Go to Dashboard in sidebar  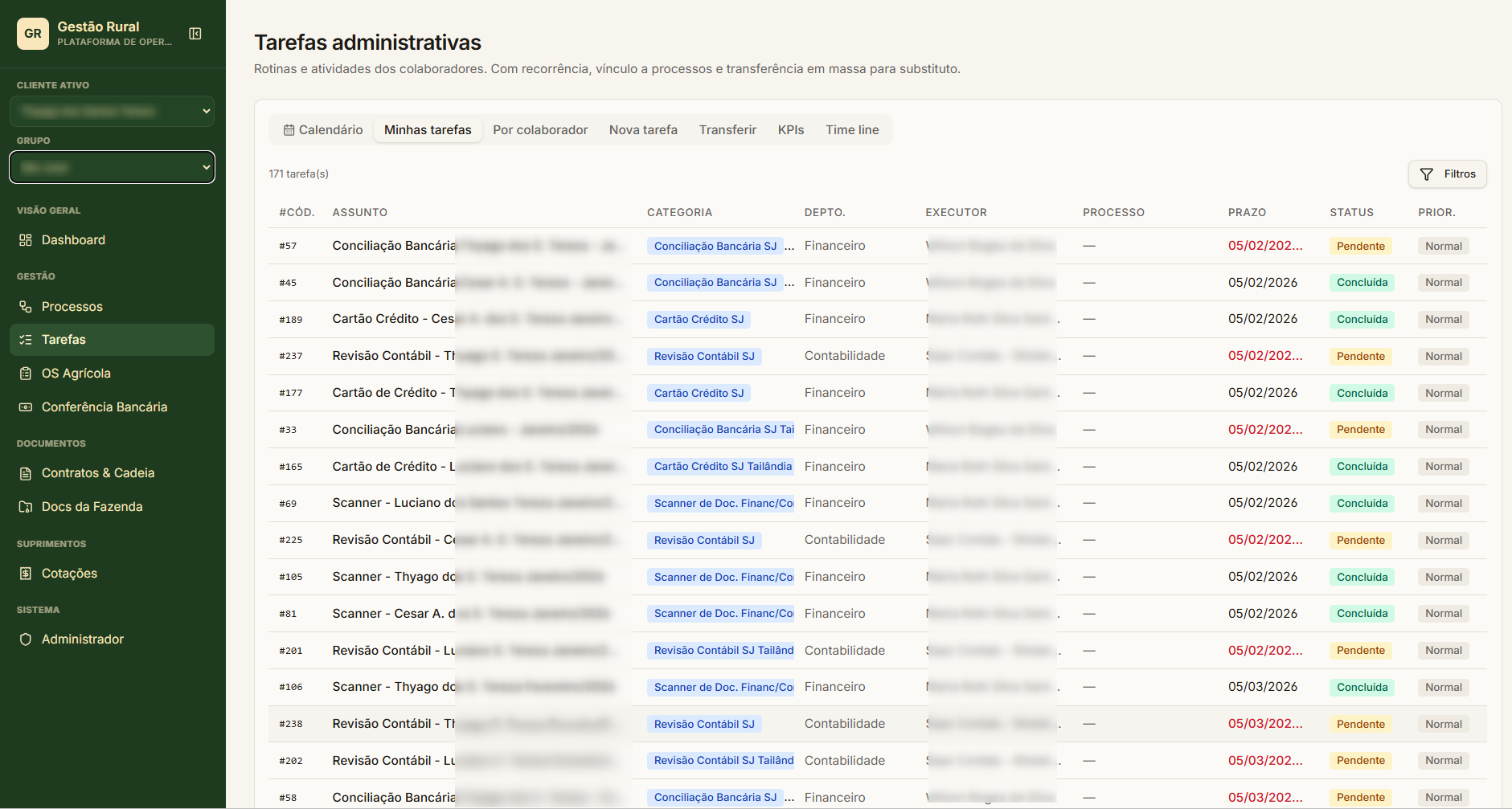click(x=112, y=240)
